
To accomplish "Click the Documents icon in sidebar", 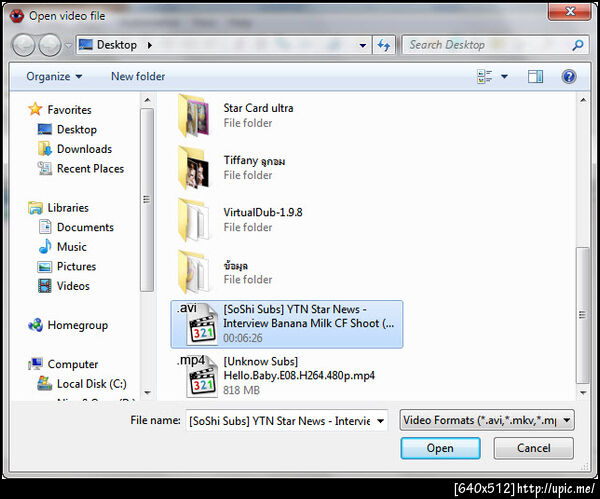I will point(45,227).
